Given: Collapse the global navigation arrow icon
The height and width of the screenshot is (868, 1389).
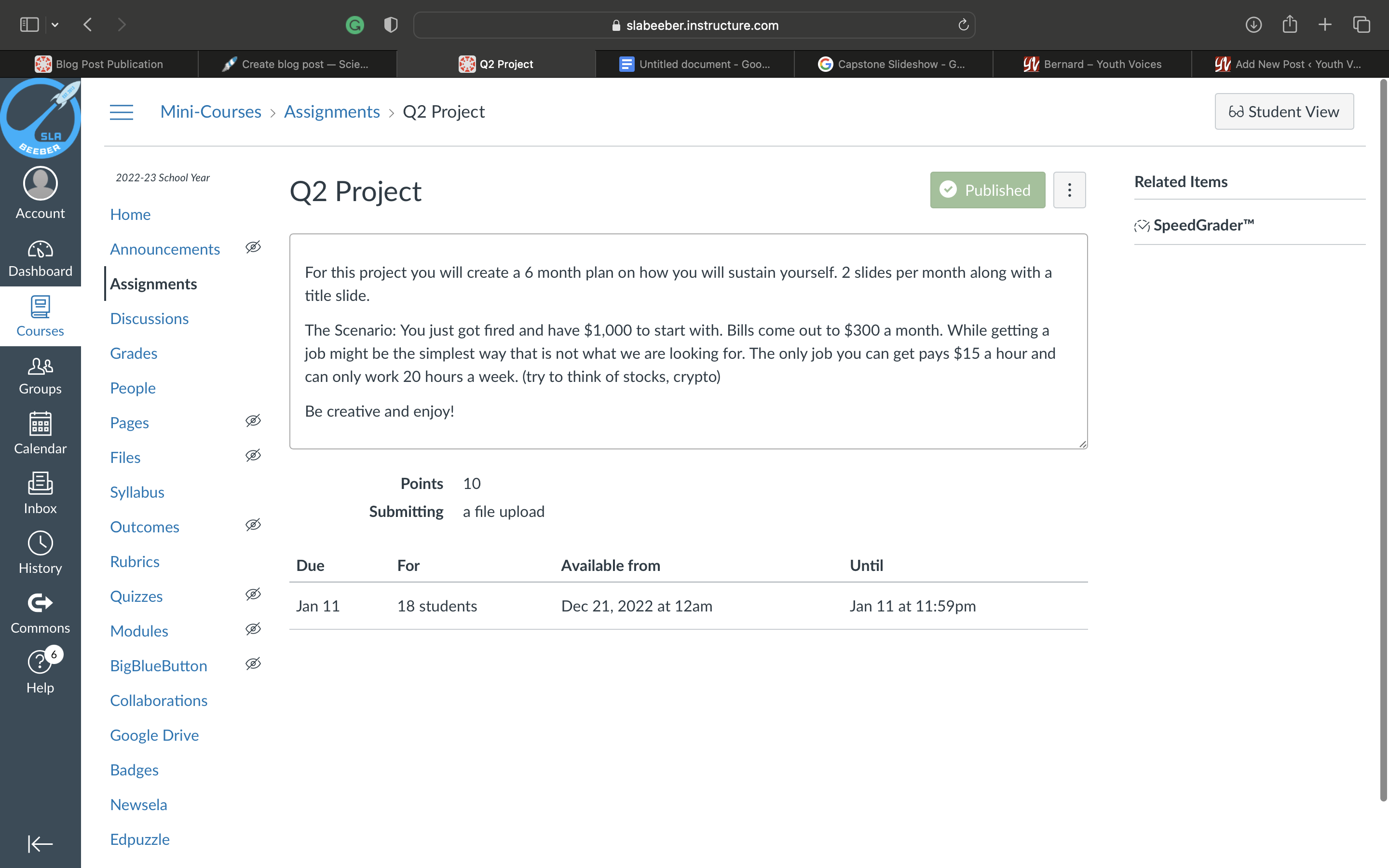Looking at the screenshot, I should (40, 843).
